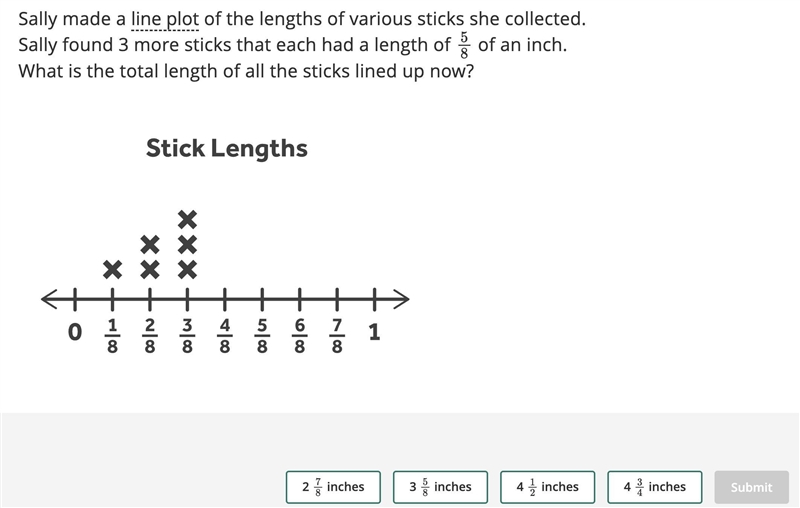This screenshot has height=508, width=800.
Task: Click the X mark above 1/8
Action: click(112, 270)
